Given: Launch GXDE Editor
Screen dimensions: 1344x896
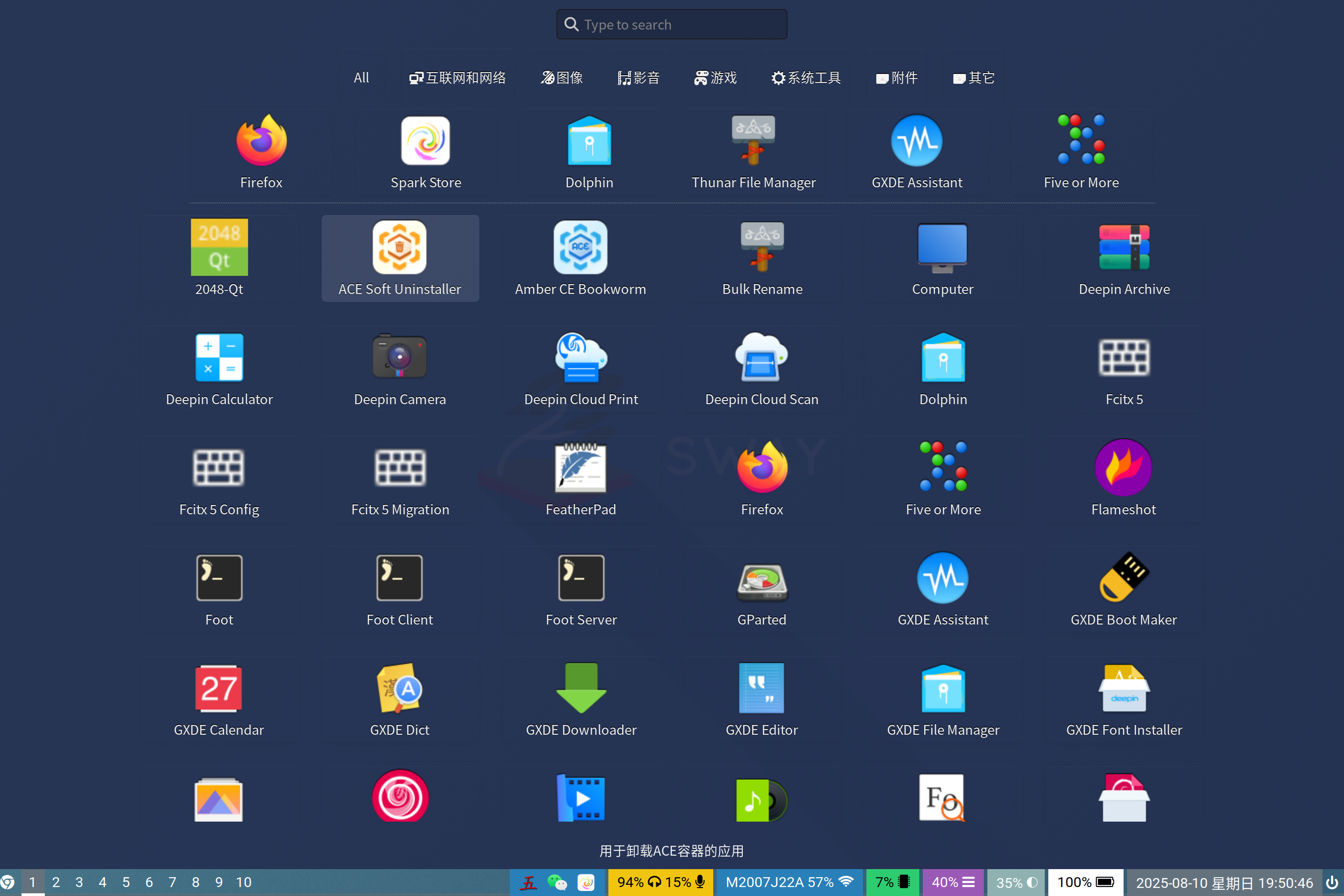Looking at the screenshot, I should pos(762,699).
